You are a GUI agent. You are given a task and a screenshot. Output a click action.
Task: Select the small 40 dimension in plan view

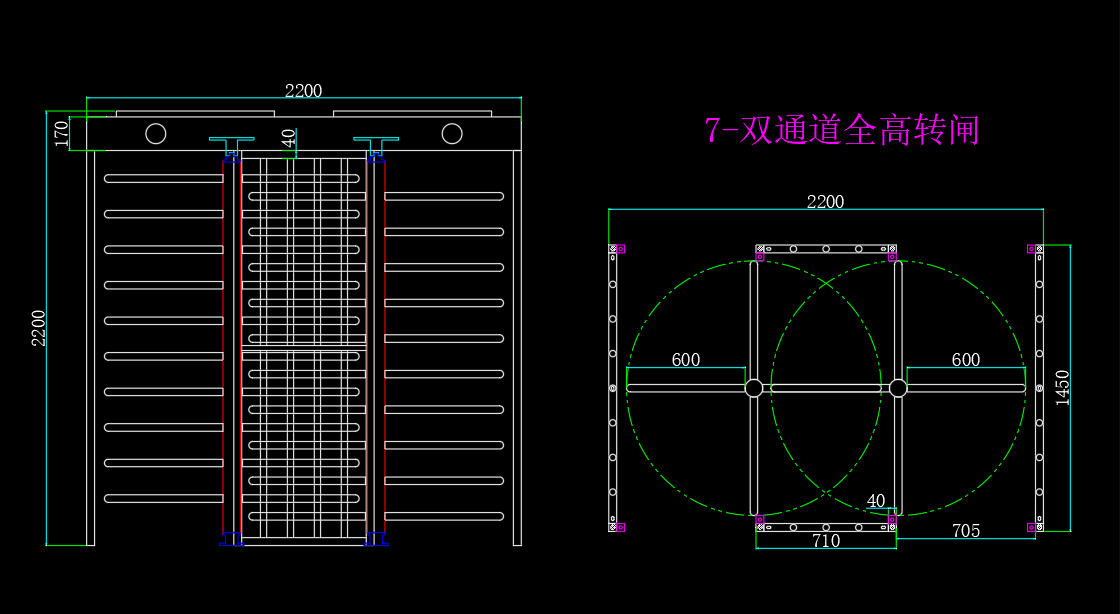pos(876,501)
